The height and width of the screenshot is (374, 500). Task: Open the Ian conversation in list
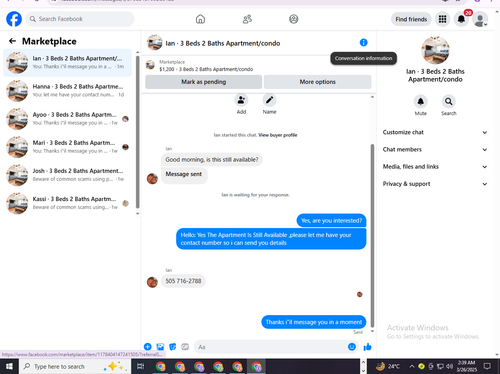68,63
